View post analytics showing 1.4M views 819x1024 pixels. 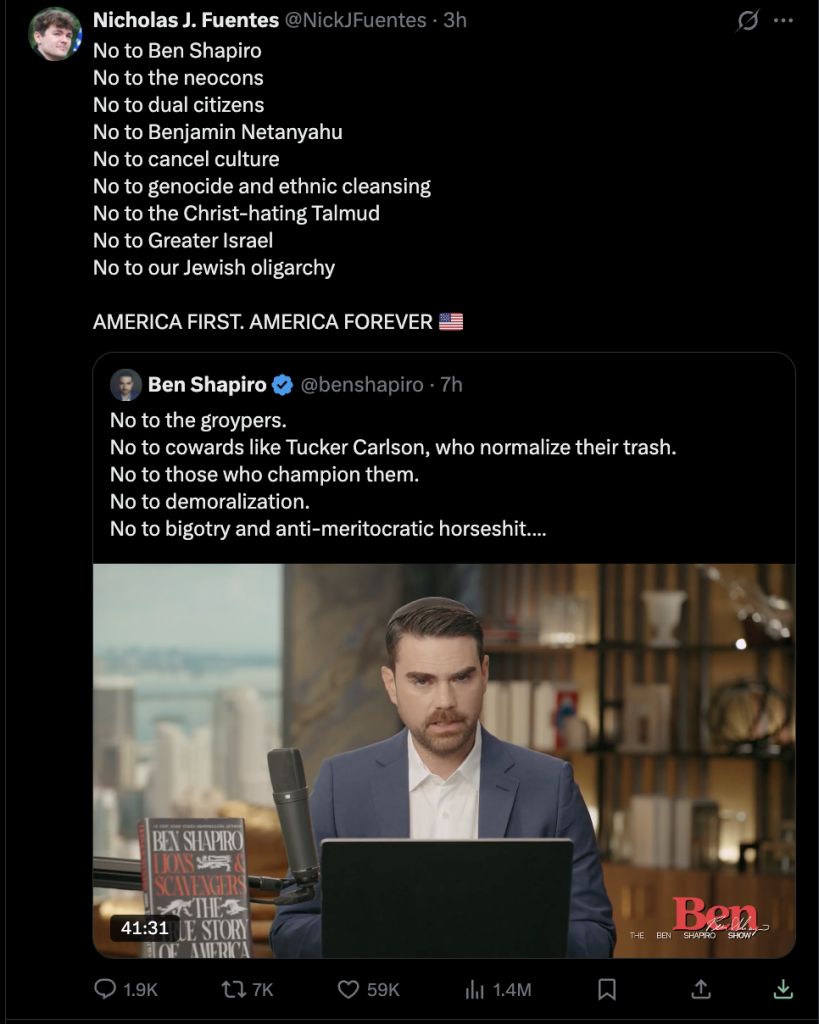[475, 990]
